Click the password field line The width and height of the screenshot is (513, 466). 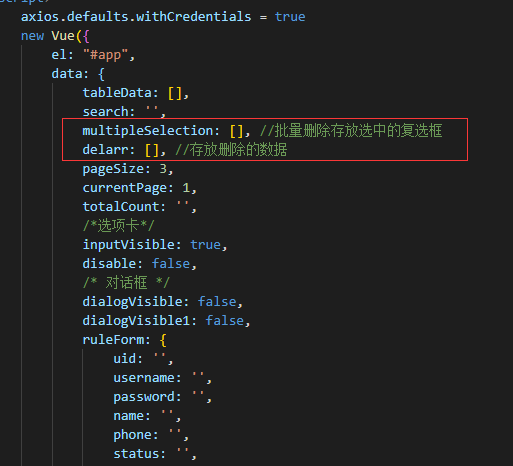(x=162, y=397)
